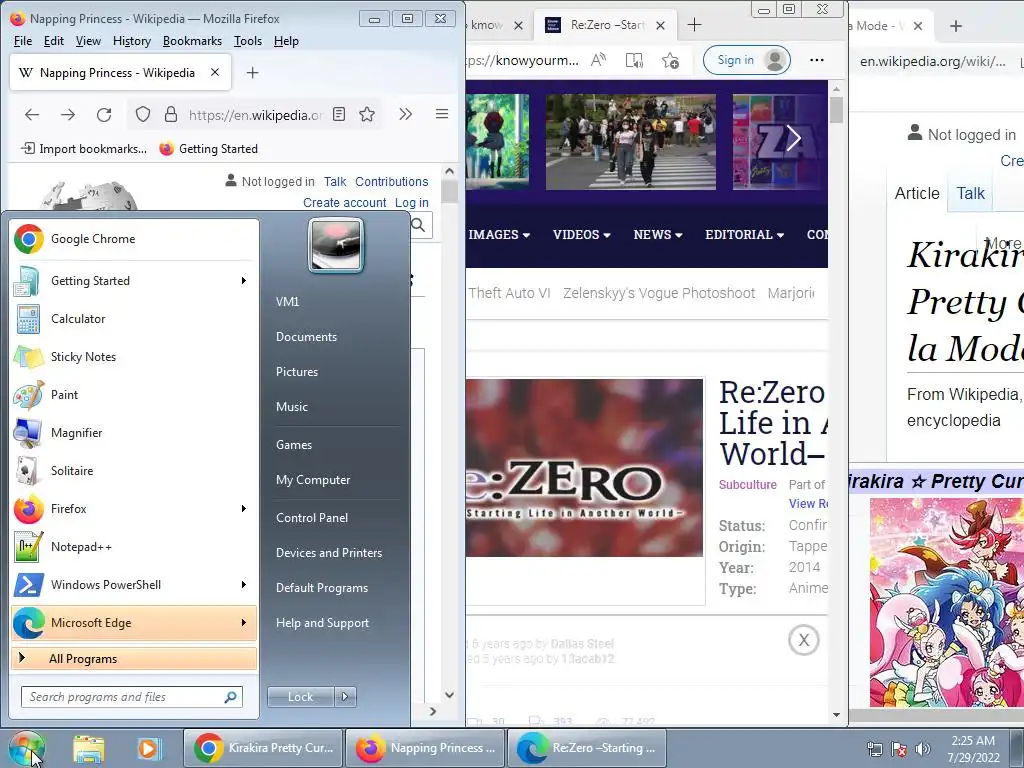The image size is (1024, 768).
Task: Open Getting Started entry in Start menu
Action: (x=134, y=281)
